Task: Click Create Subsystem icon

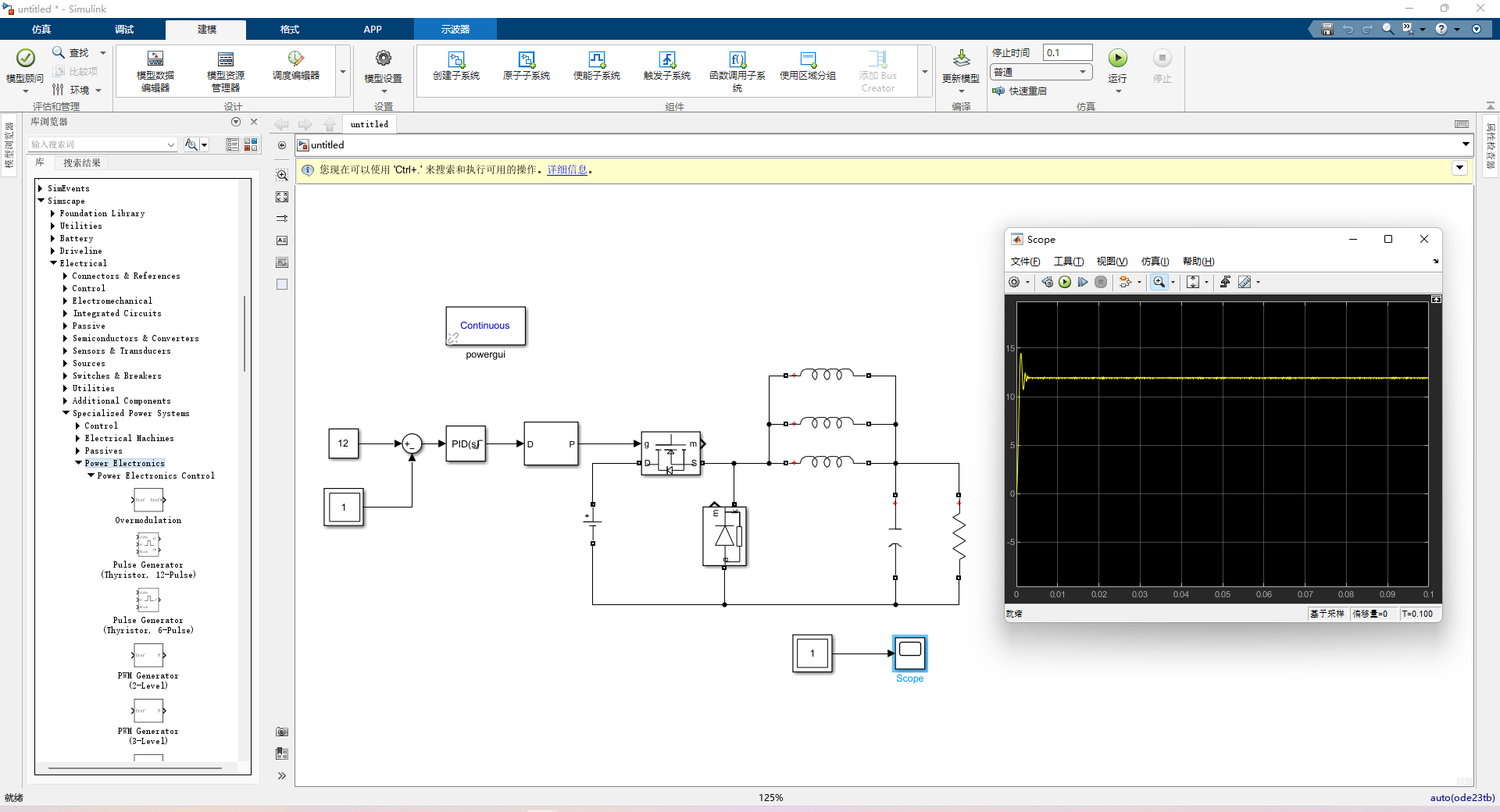Action: tap(456, 59)
